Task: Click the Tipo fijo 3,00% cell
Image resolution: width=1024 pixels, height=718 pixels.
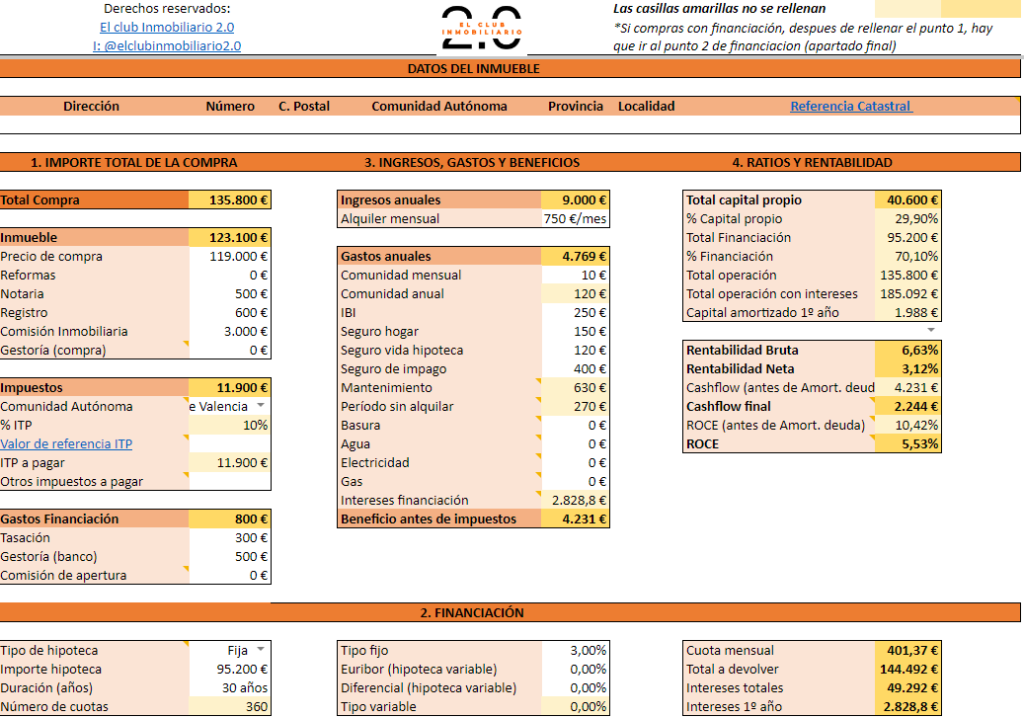Action: pyautogui.click(x=575, y=650)
